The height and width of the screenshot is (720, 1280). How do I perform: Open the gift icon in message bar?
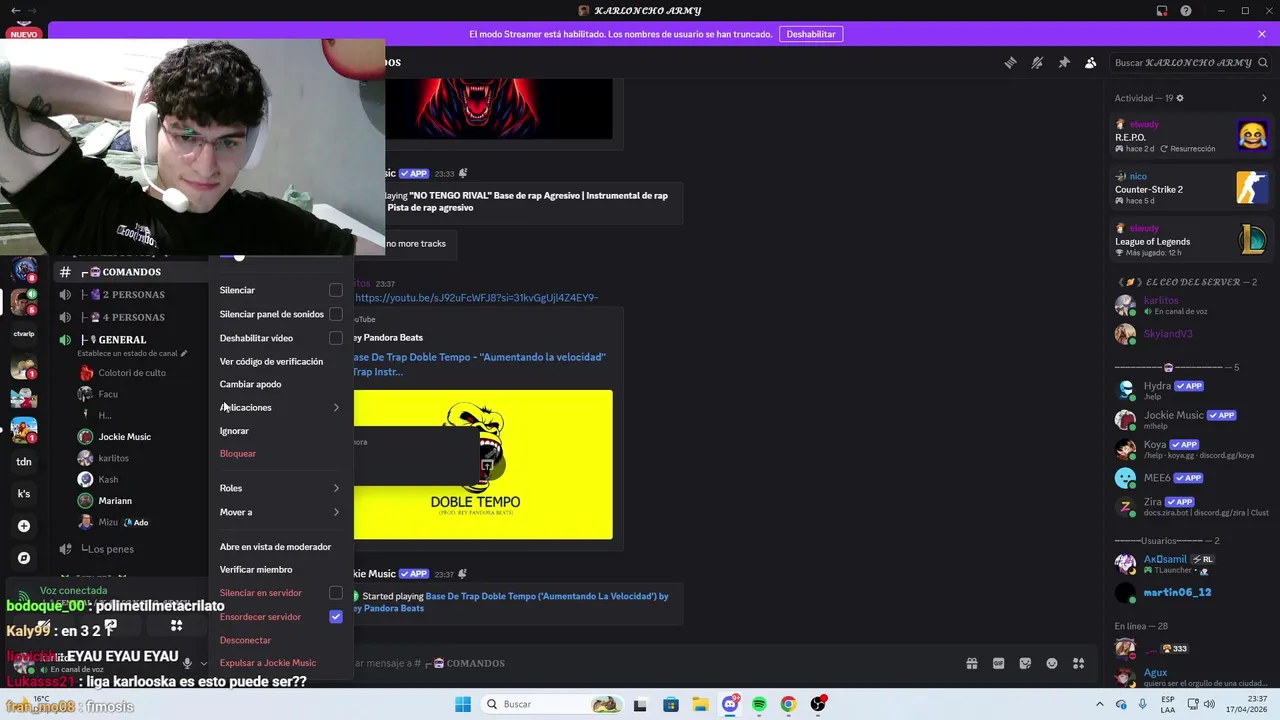coord(971,663)
